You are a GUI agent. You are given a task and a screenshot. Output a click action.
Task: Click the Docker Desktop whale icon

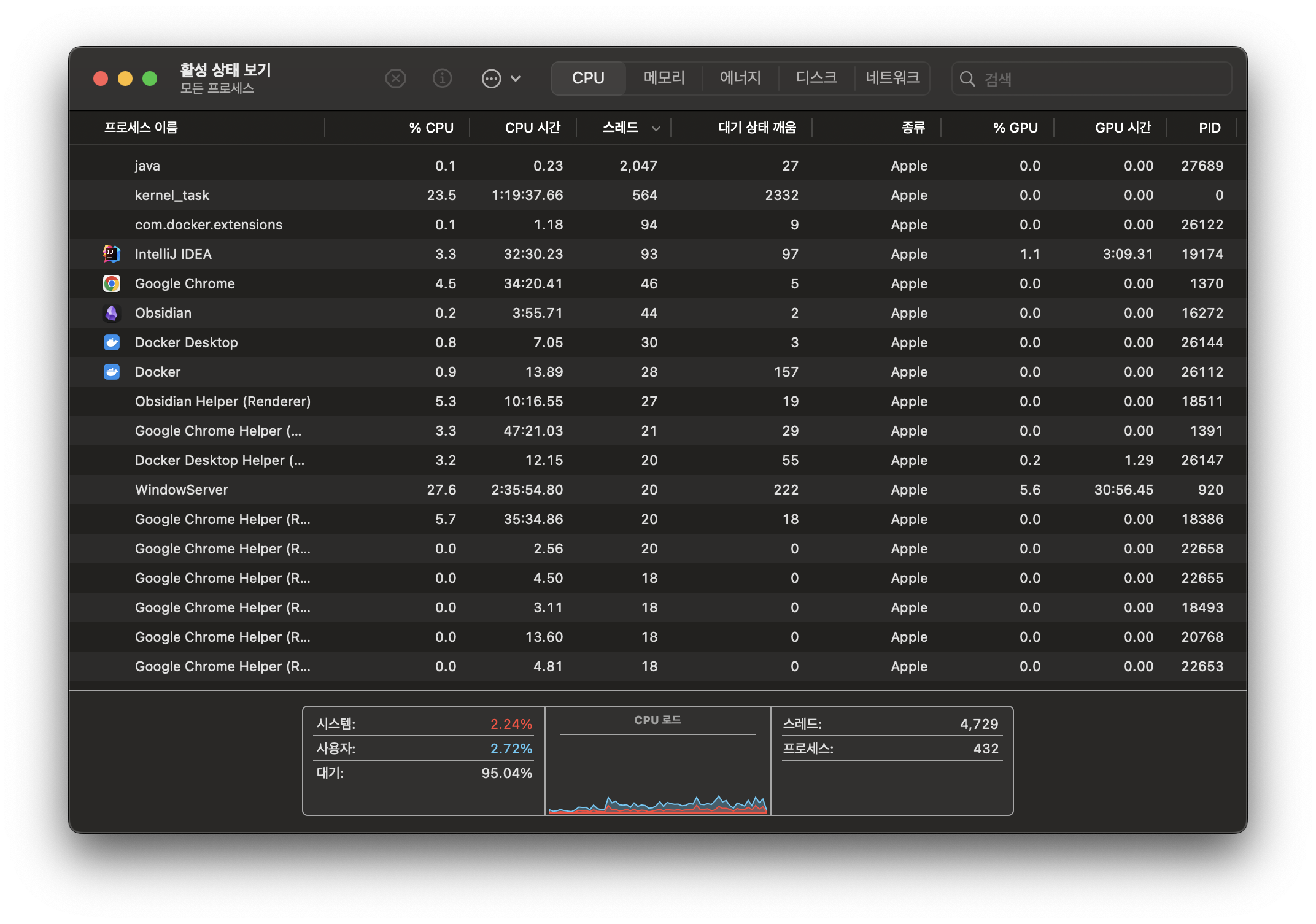111,342
